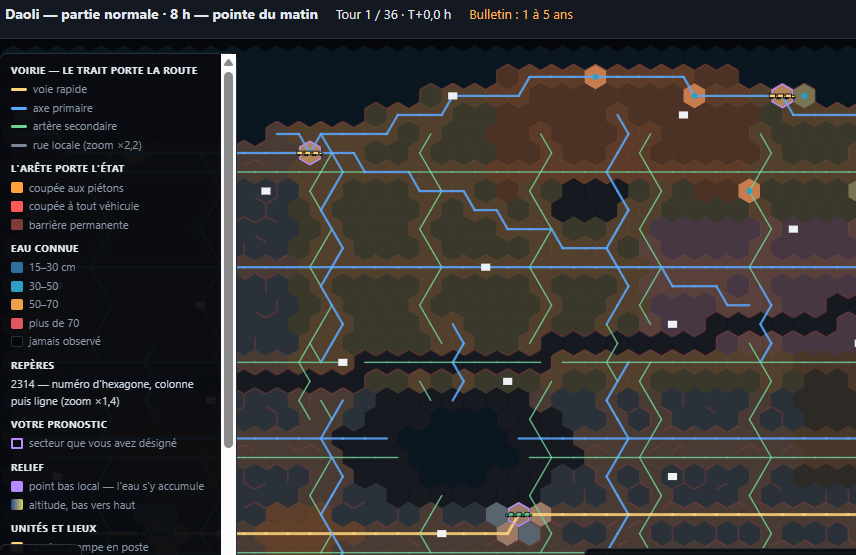Click the white square at the west end of the top blue axis

click(x=453, y=96)
